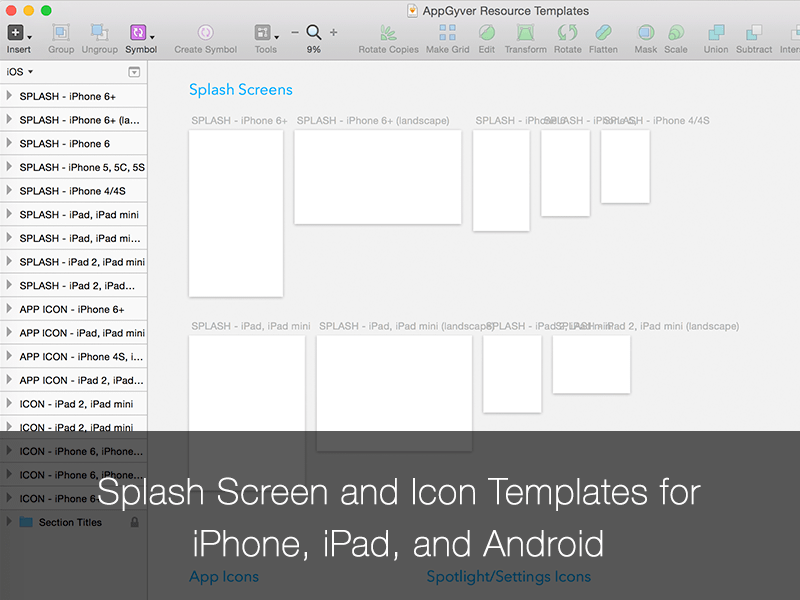Screen dimensions: 800x600
Task: Select SPLASH - iPad, iPad mi... layer row
Action: pyautogui.click(x=73, y=238)
